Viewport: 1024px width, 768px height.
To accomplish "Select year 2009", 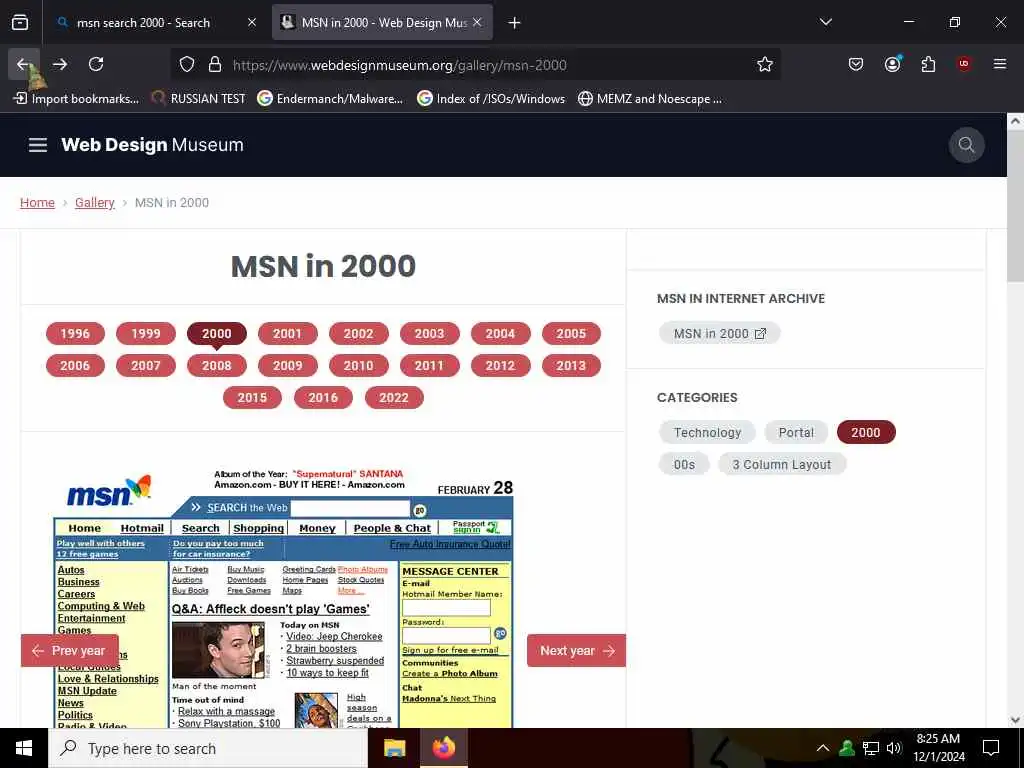I will pyautogui.click(x=287, y=366).
